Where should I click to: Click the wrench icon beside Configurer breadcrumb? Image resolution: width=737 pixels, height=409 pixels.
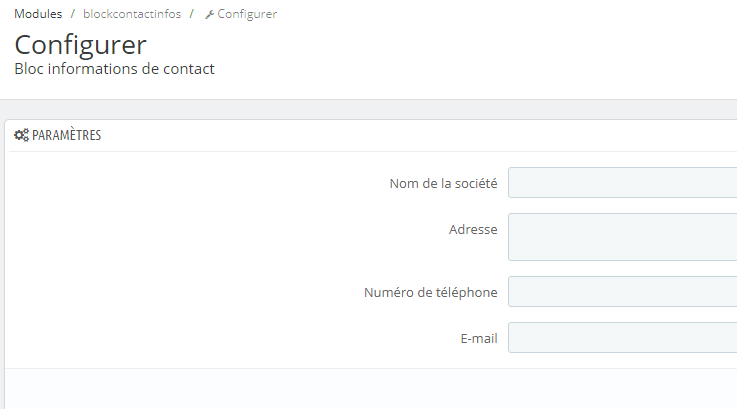point(209,15)
